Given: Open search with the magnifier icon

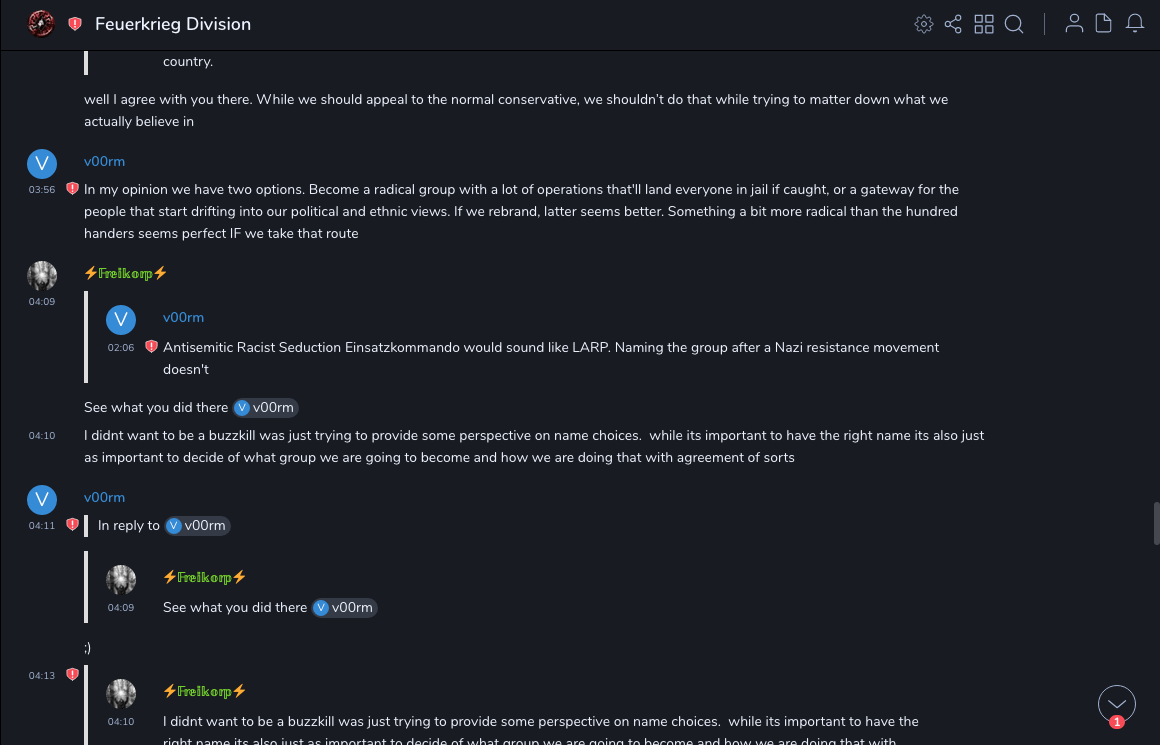Looking at the screenshot, I should point(1014,24).
